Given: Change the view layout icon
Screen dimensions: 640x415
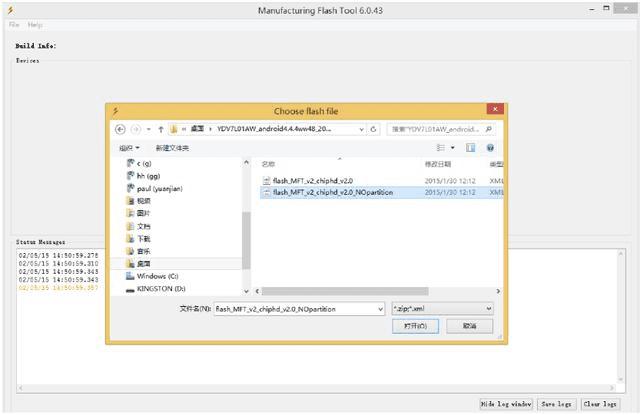Looking at the screenshot, I should [x=441, y=147].
